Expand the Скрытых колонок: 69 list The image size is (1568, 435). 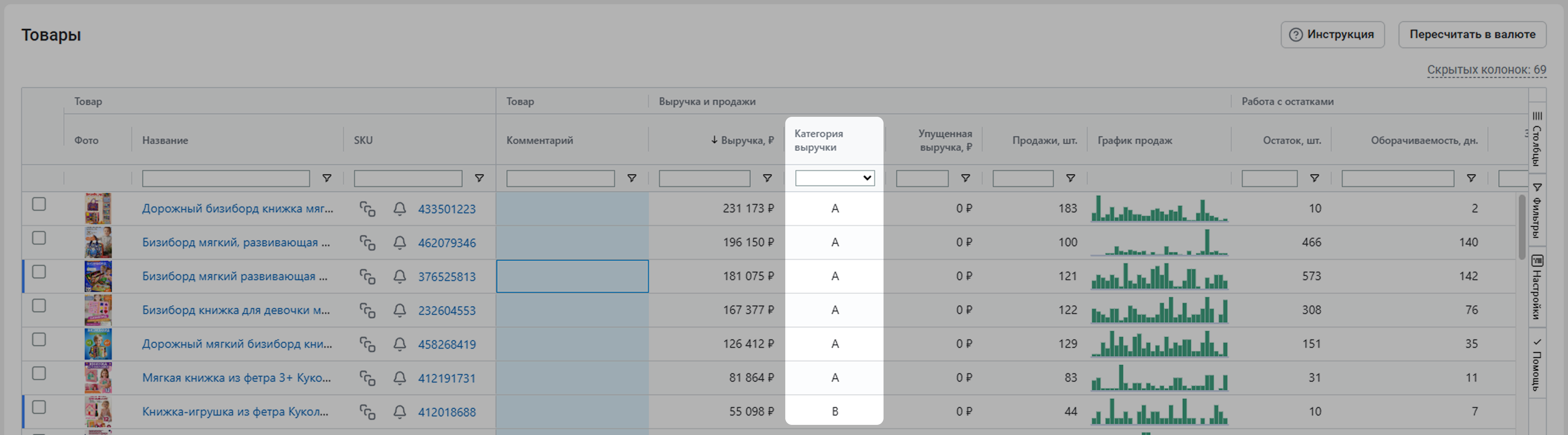1486,70
